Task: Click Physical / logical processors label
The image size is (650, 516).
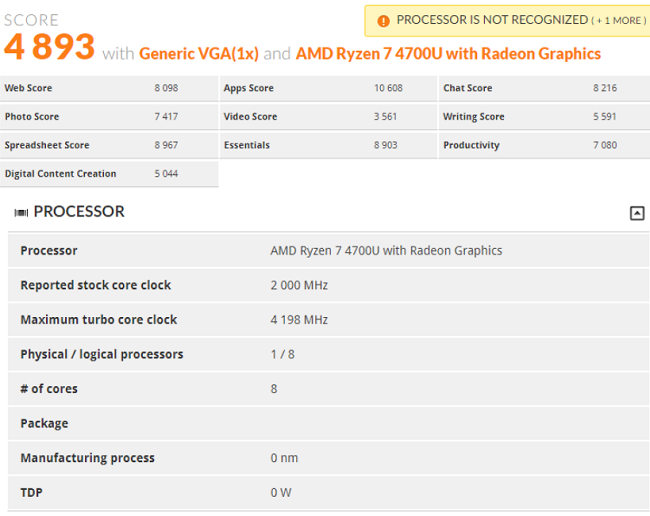Action: [102, 354]
